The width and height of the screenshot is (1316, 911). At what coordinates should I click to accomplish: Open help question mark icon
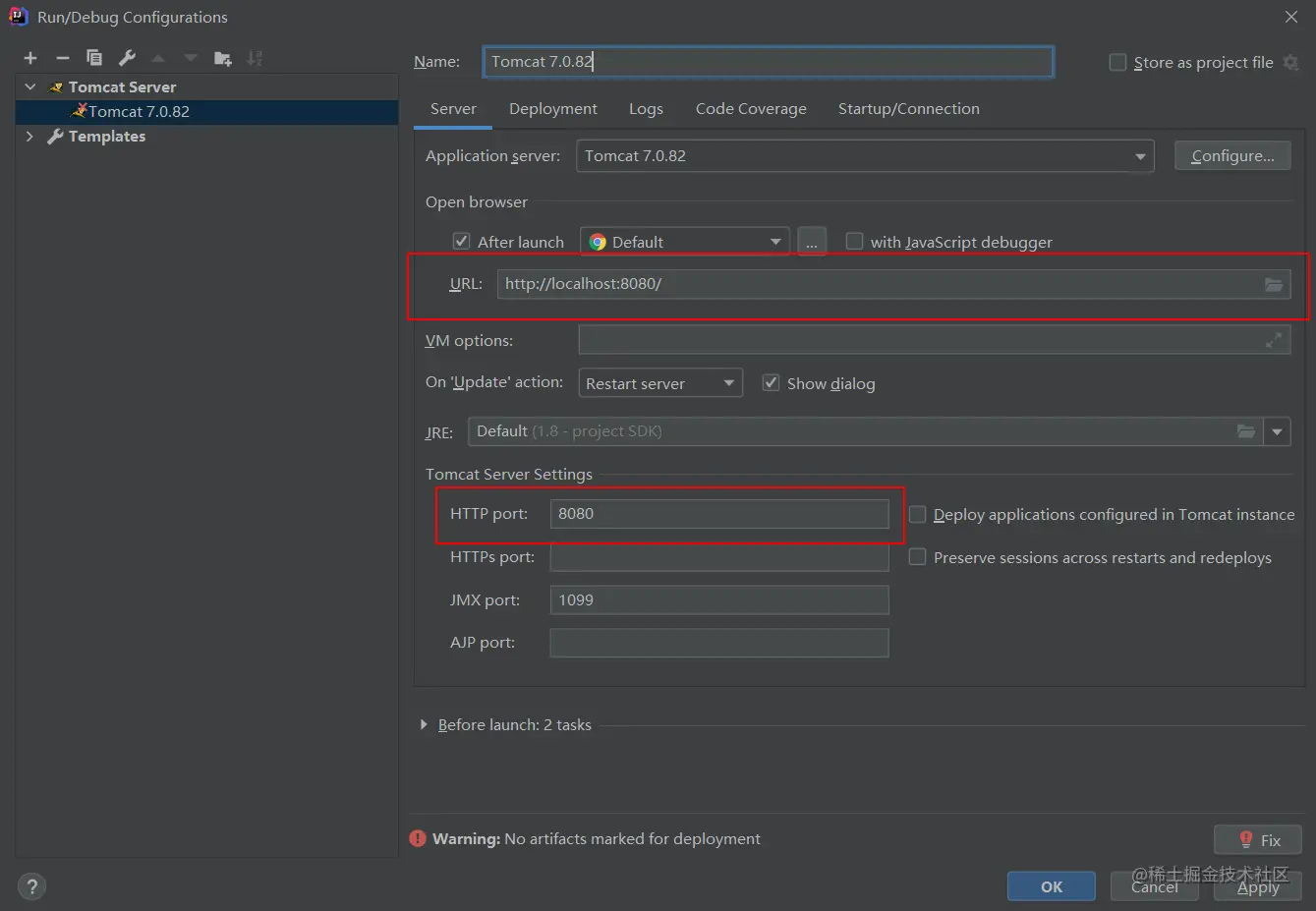tap(31, 886)
